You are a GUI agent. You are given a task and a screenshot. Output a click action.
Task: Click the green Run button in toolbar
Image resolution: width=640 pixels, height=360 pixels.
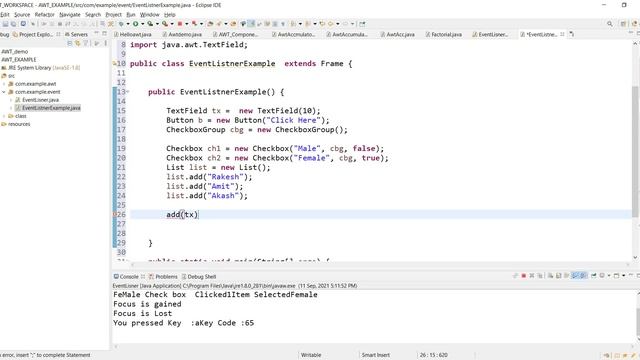click(136, 24)
